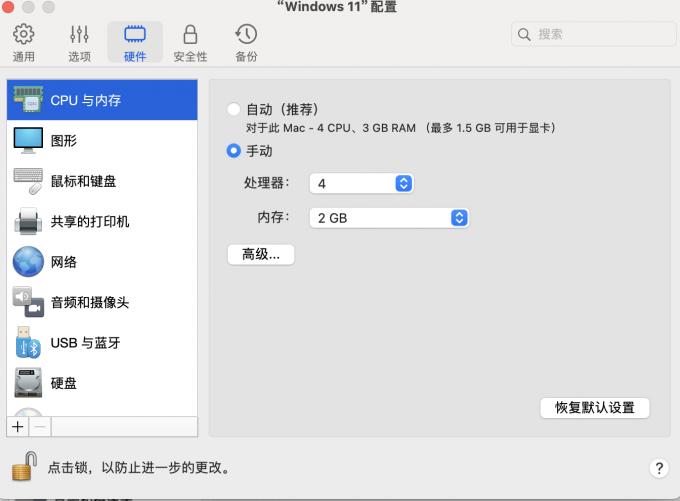This screenshot has height=501, width=680.
Task: Select the 自动（推荐）radio button
Action: coord(234,109)
